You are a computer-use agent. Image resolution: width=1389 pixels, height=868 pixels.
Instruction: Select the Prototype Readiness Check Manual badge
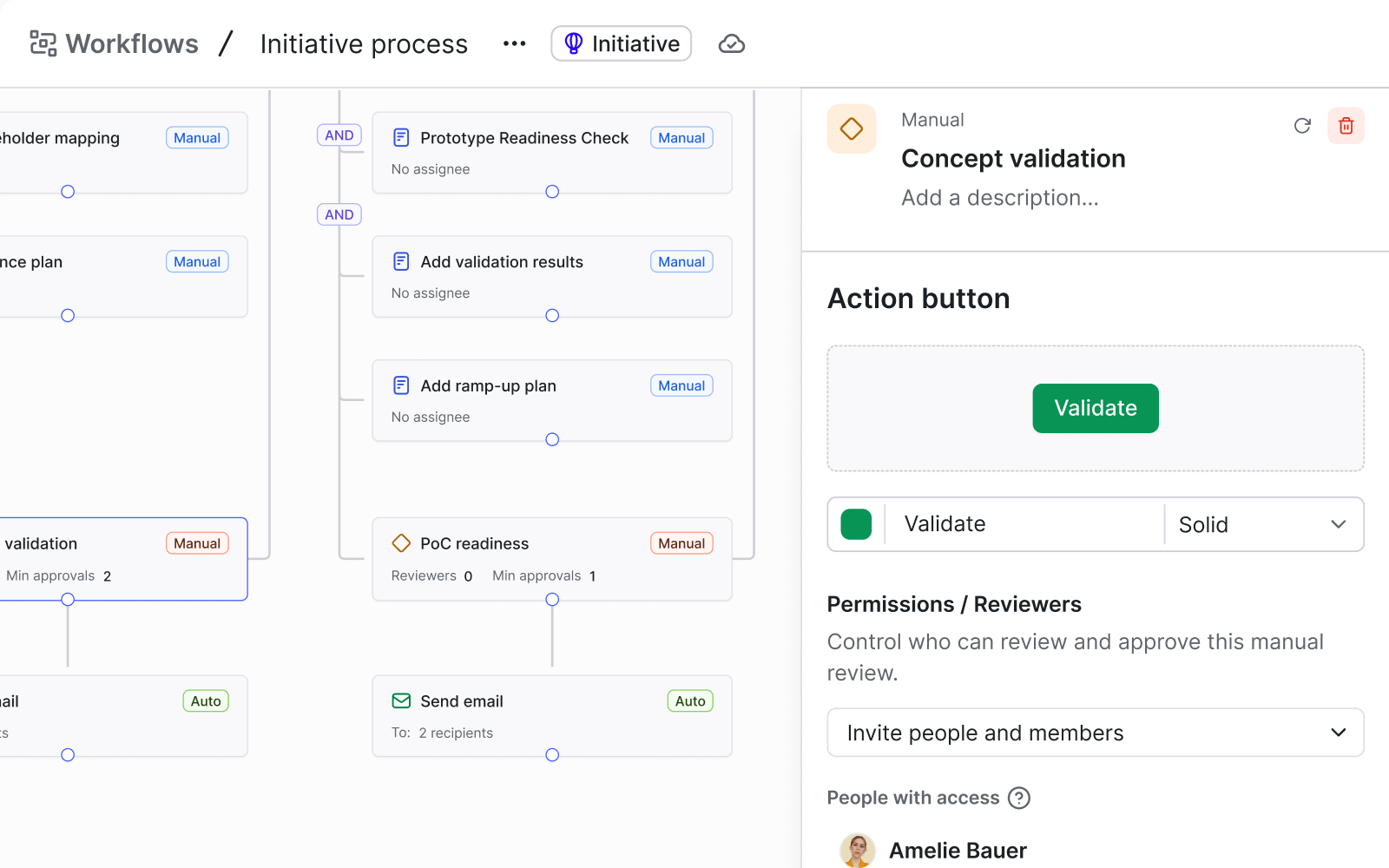[x=681, y=137]
